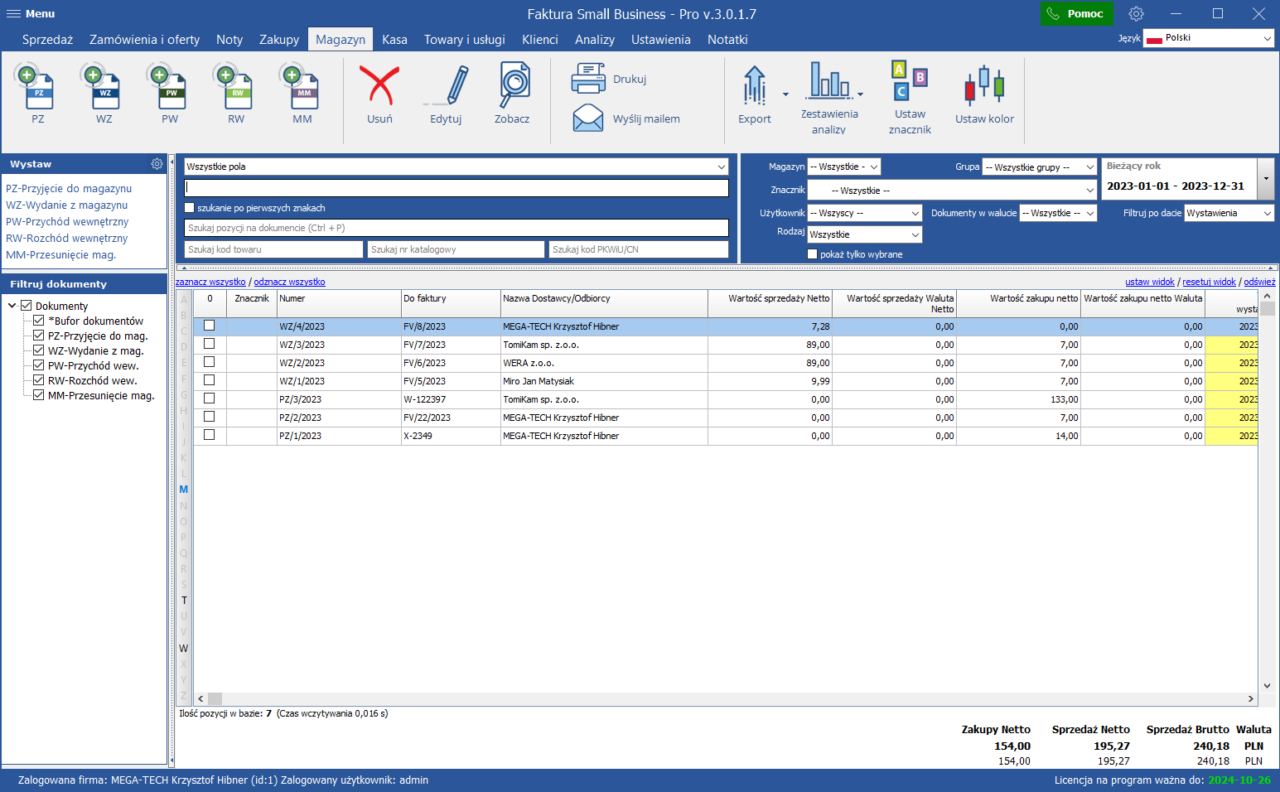Switch to the Sprzedaż tab
The image size is (1280, 792).
pos(47,40)
